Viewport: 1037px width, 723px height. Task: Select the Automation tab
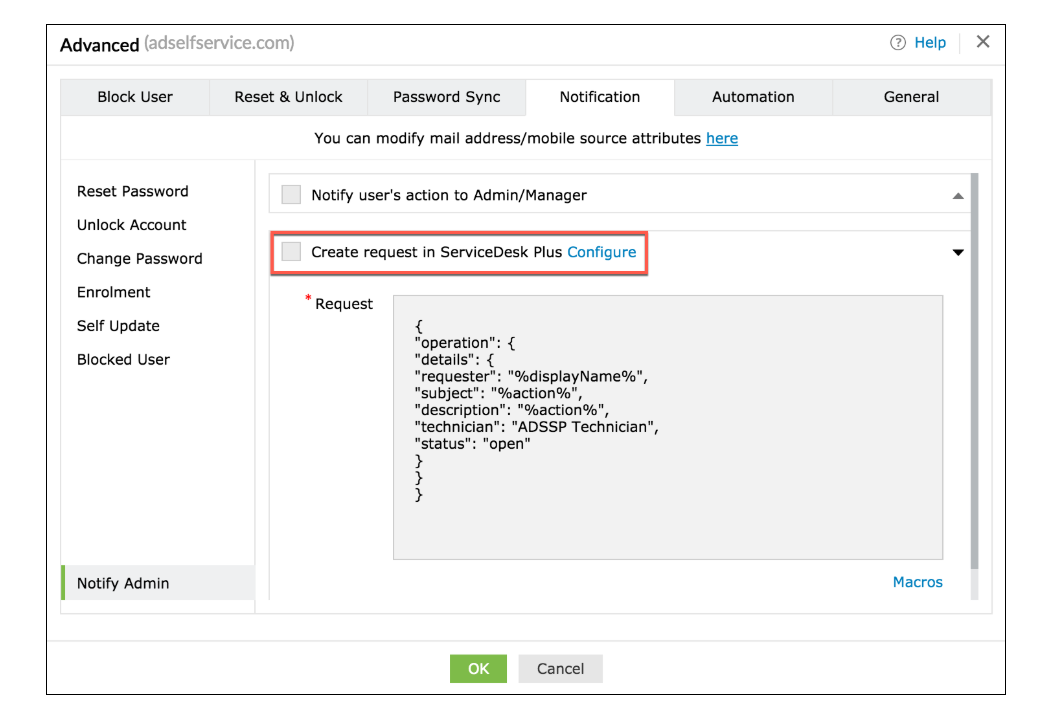click(x=753, y=97)
